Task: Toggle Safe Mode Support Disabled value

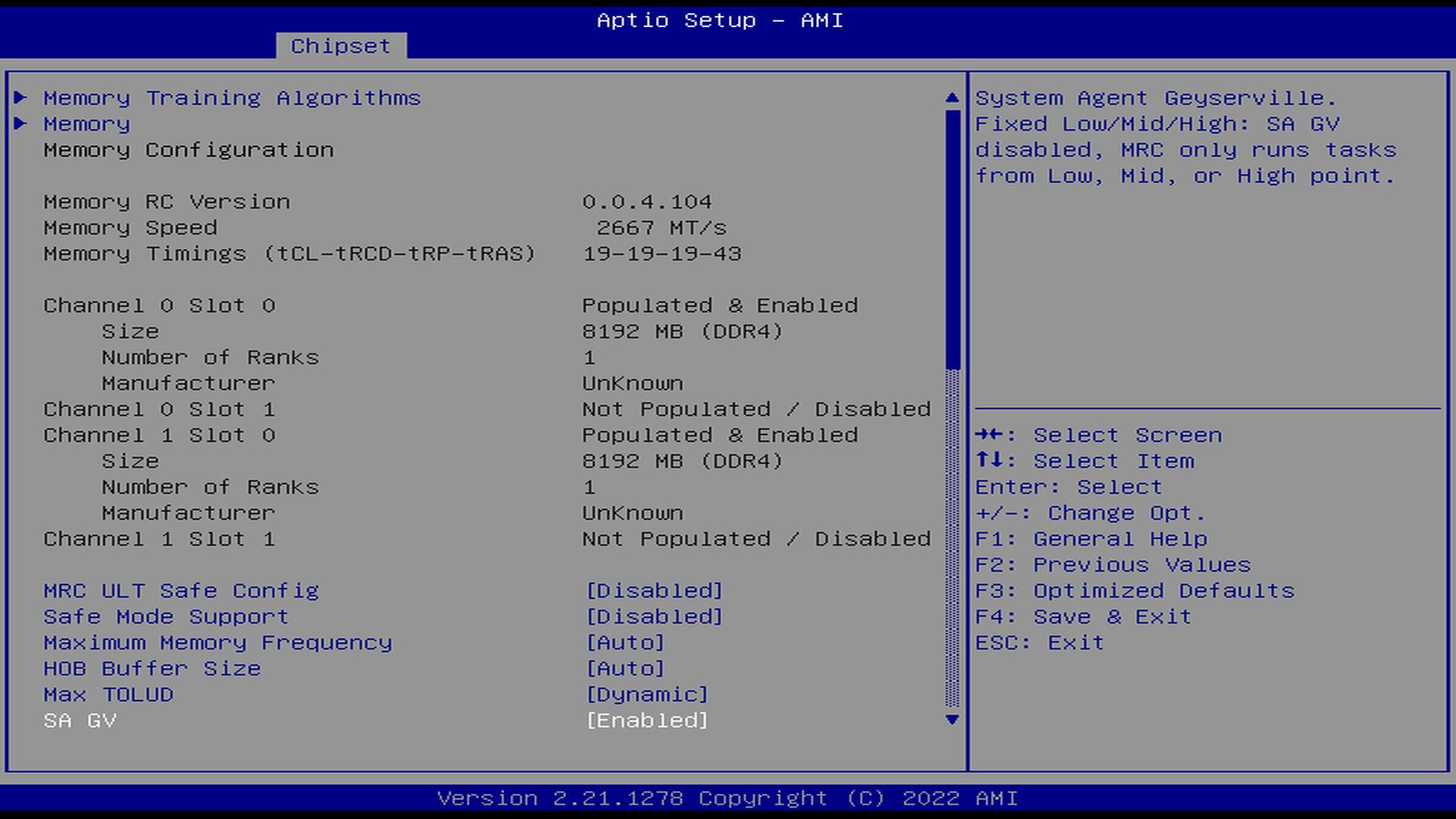Action: 654,617
